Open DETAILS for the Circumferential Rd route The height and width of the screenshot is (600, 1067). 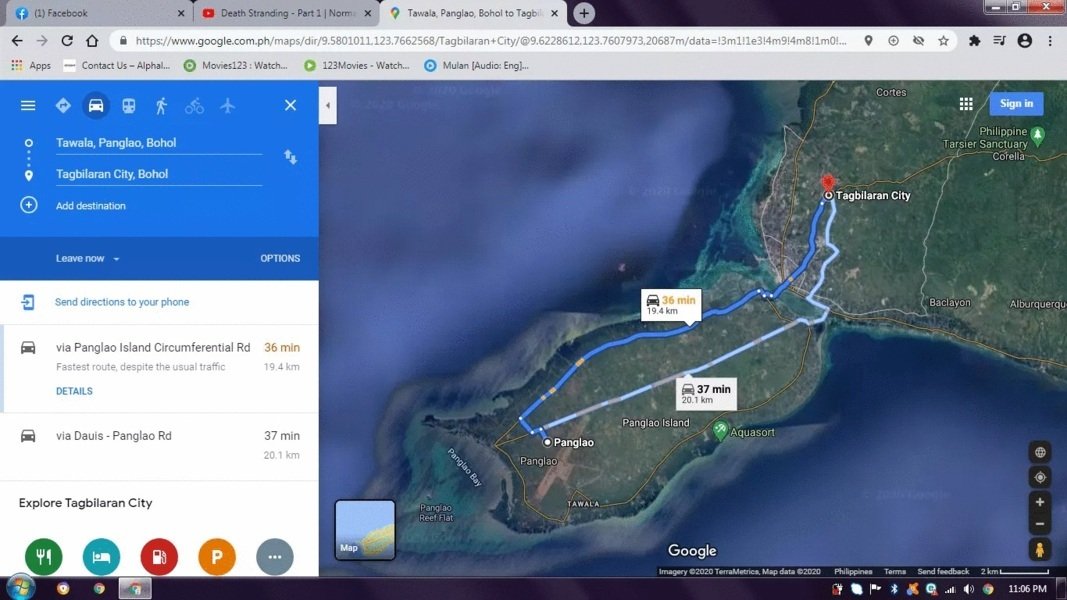pyautogui.click(x=73, y=391)
